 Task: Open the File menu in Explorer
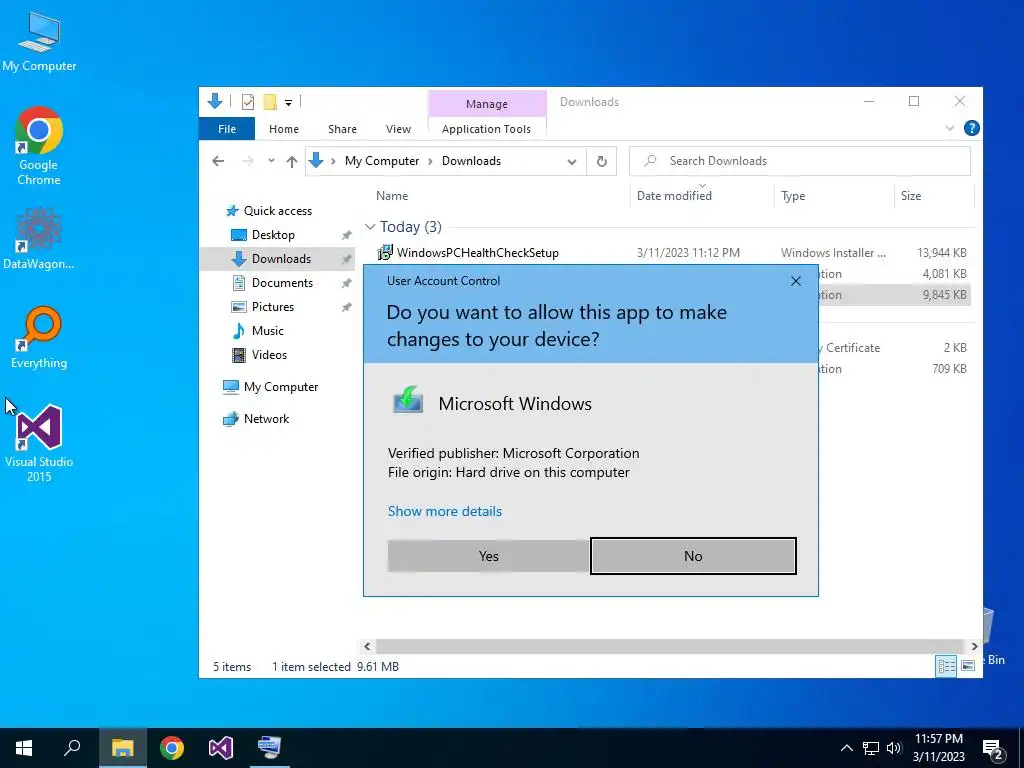[x=227, y=129]
